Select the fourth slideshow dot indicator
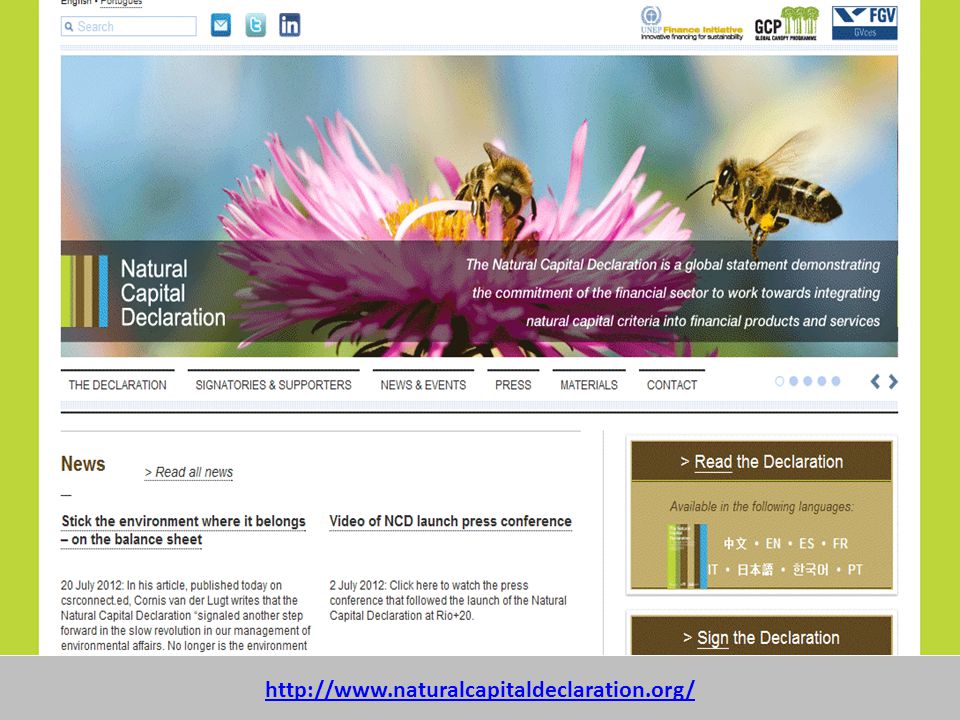Screen dimensions: 960x720 tap(822, 381)
